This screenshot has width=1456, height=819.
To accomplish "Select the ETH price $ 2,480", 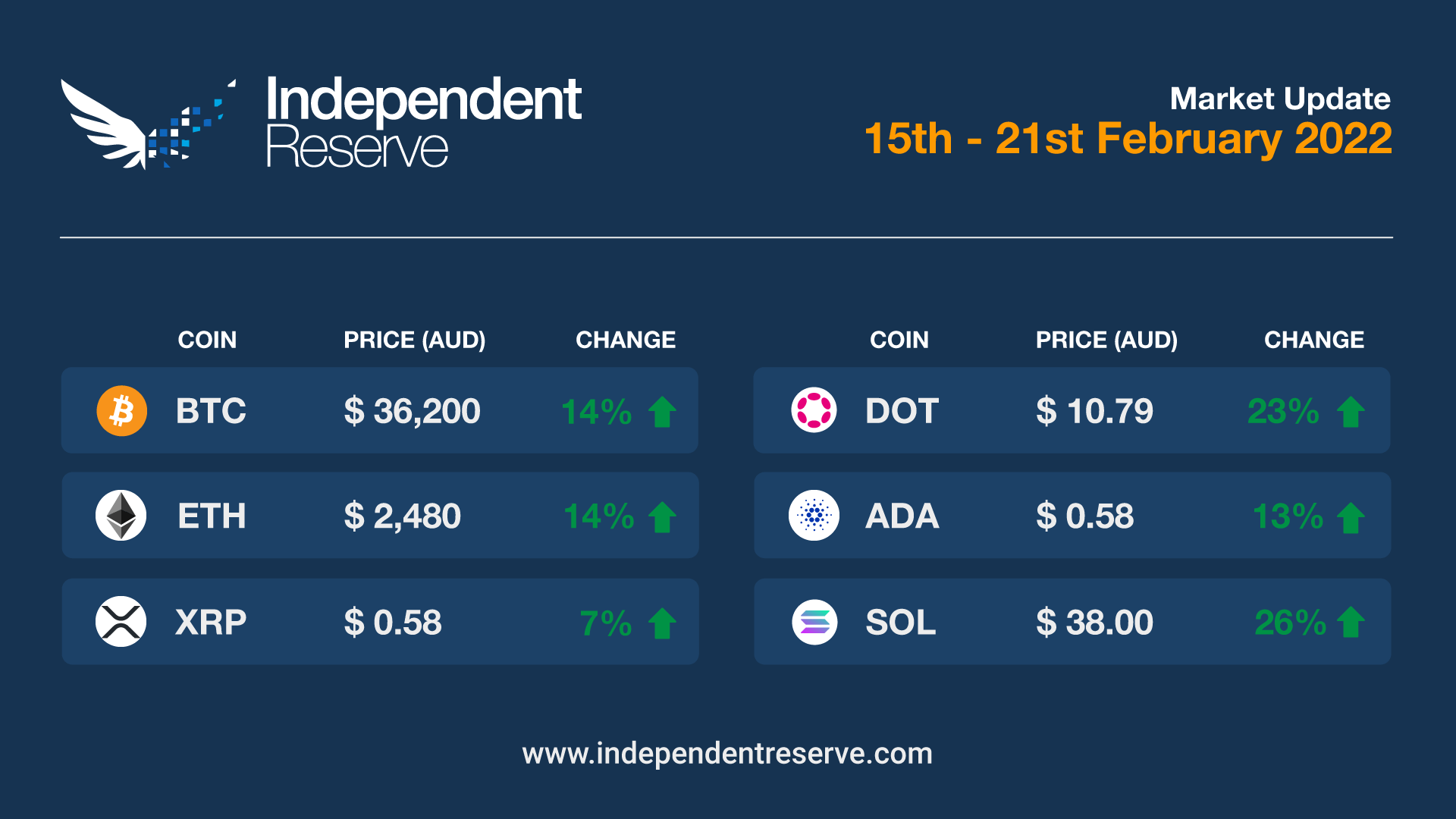I will point(402,516).
